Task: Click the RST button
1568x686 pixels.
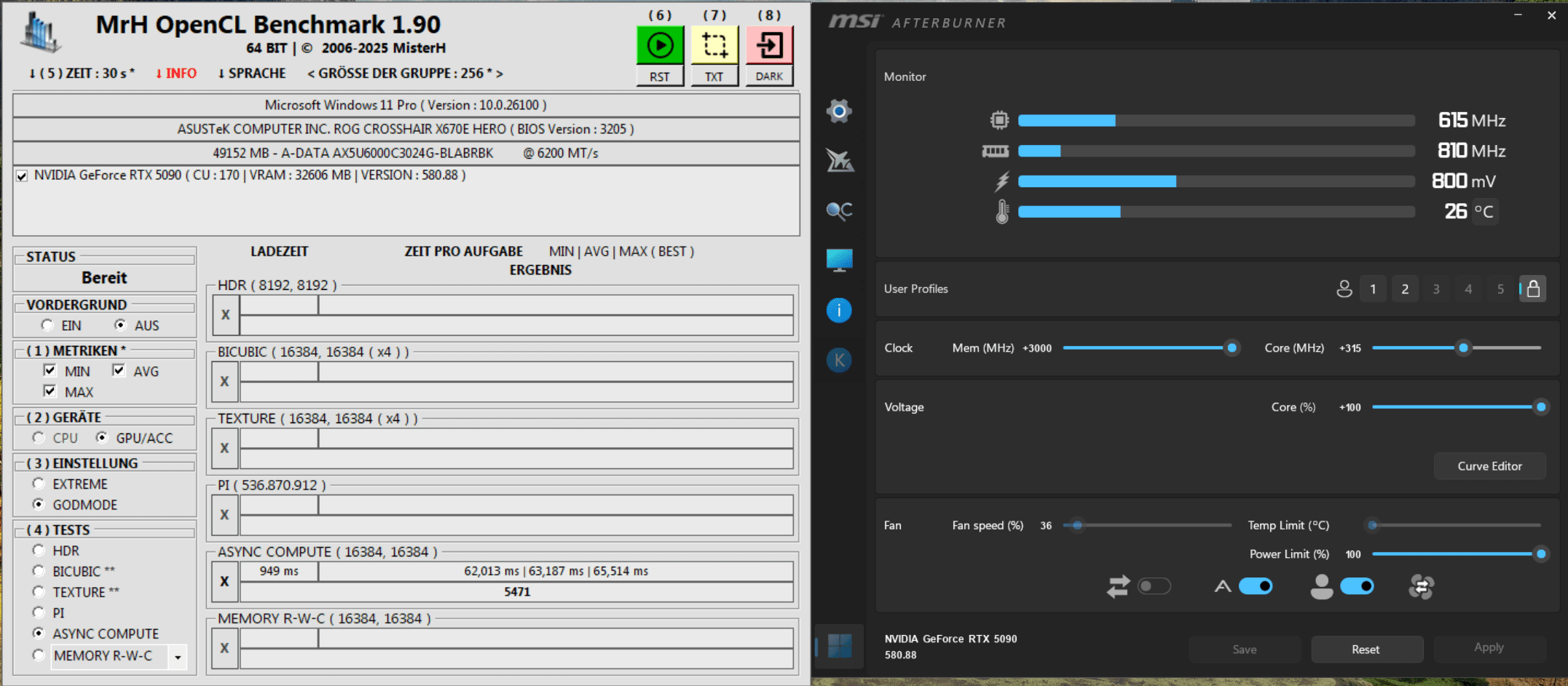Action: click(660, 76)
